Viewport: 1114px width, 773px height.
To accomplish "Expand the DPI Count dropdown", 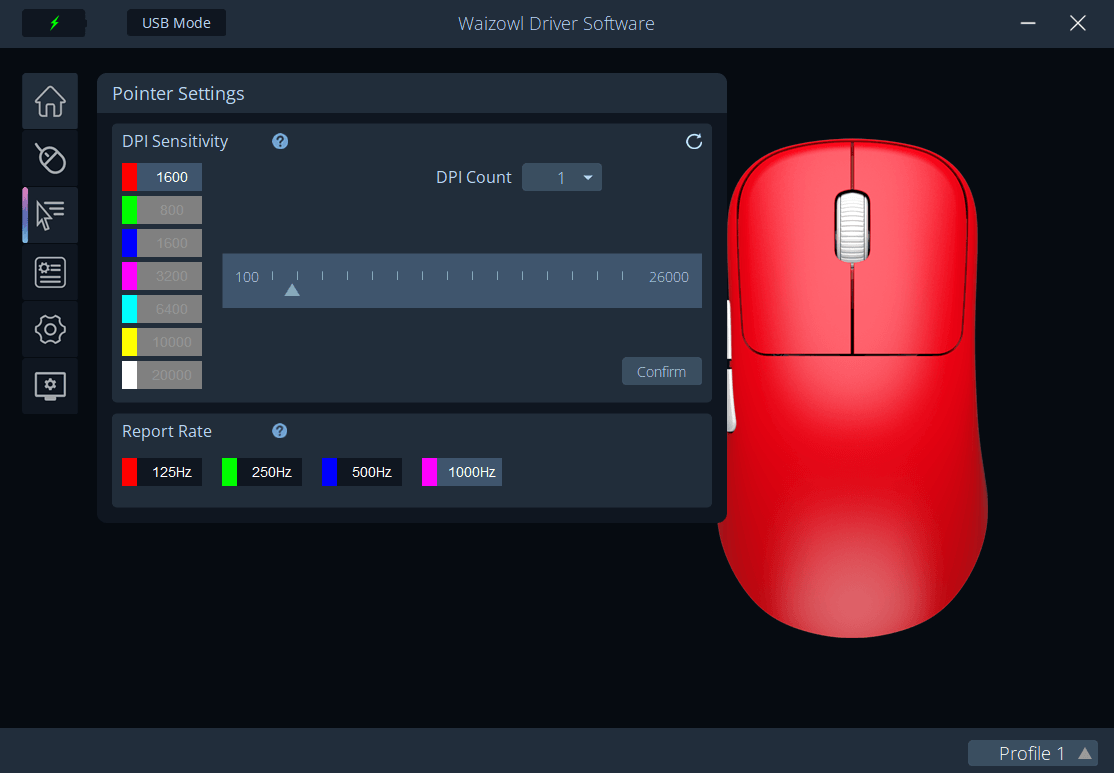I will coord(562,177).
